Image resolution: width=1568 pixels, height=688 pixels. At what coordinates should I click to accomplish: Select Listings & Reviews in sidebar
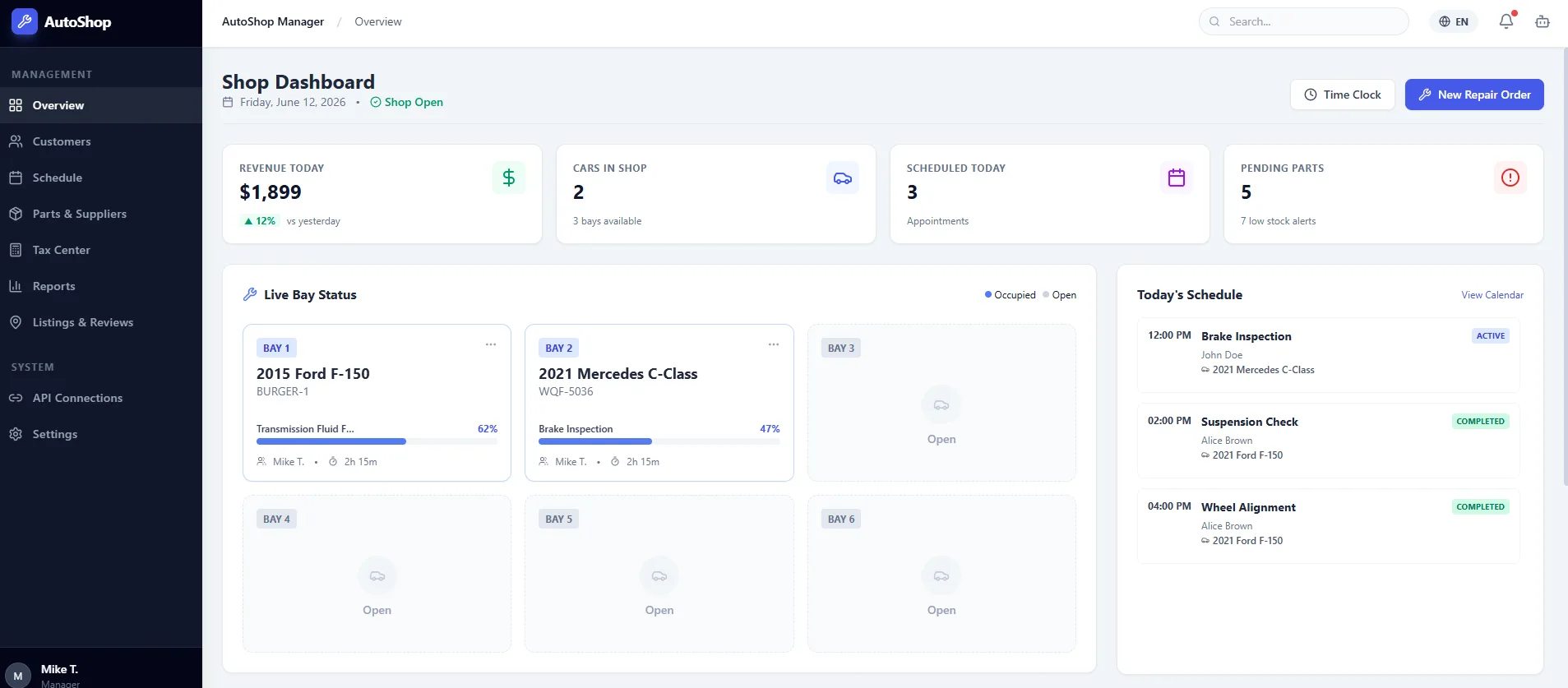coord(101,322)
